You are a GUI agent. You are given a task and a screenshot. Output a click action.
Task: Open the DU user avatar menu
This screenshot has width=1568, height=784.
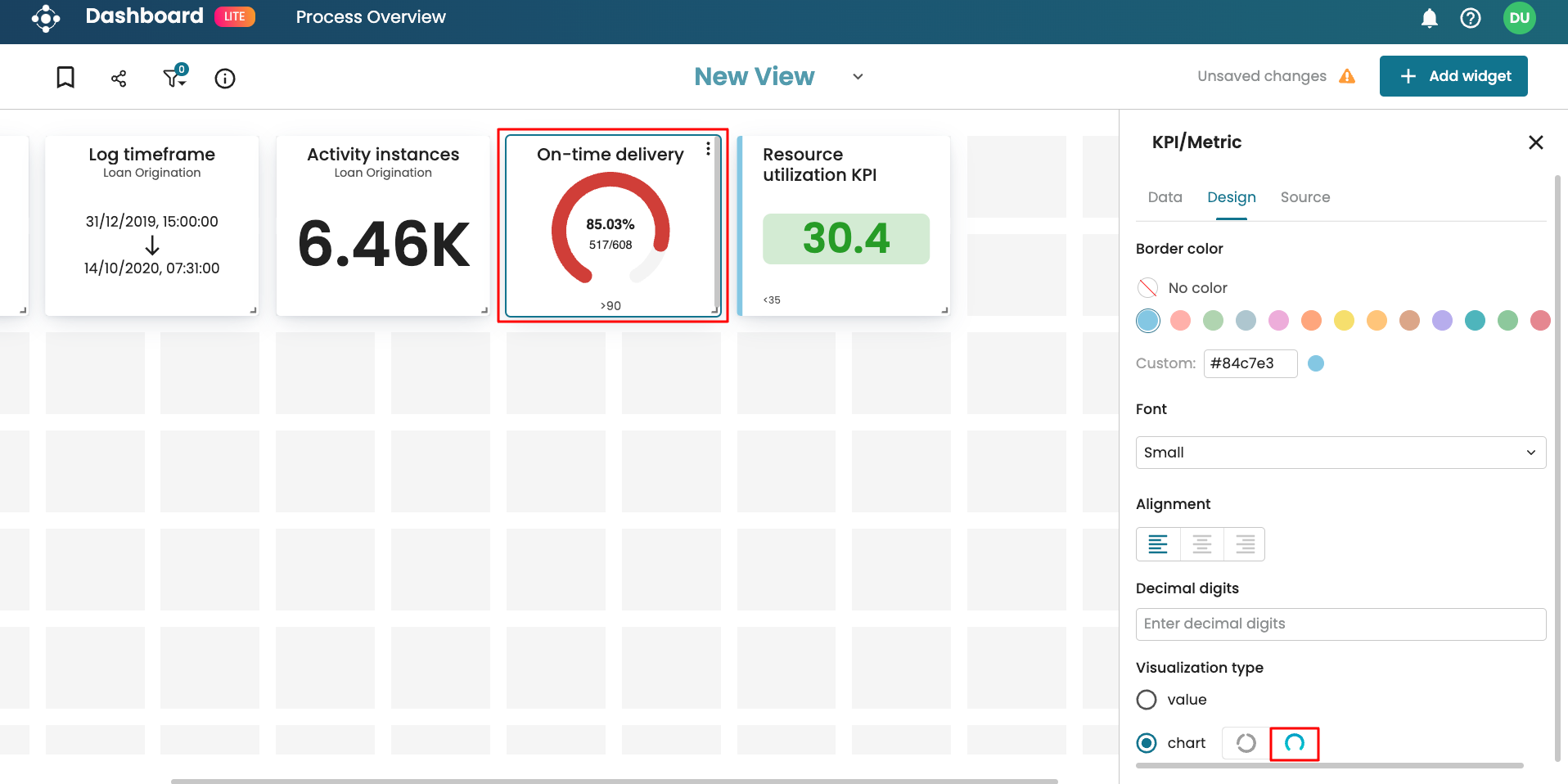(1519, 18)
